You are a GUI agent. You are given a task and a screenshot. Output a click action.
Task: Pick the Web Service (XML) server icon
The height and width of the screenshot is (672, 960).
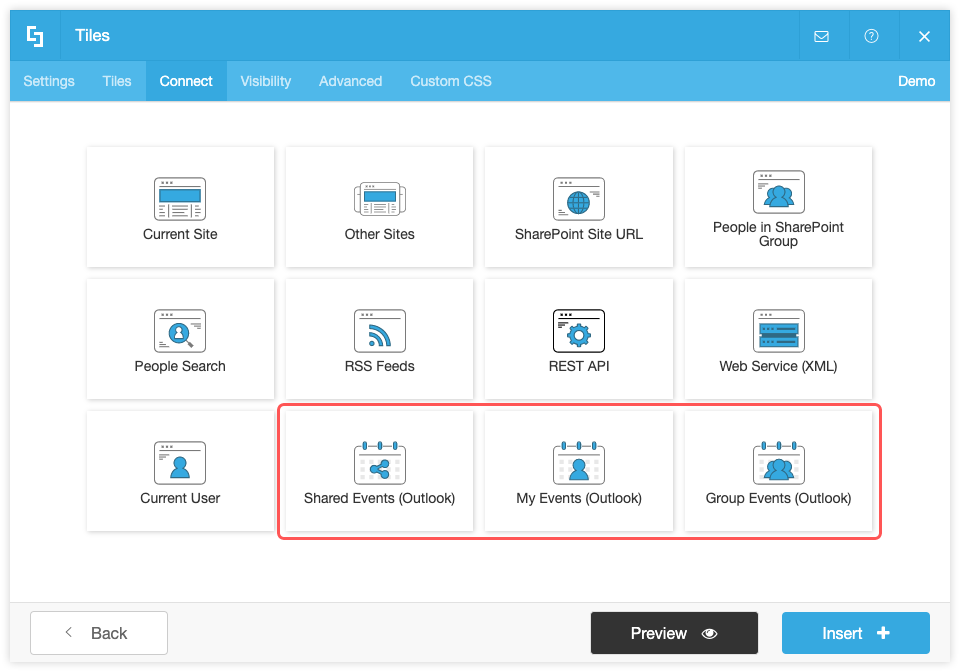pyautogui.click(x=778, y=330)
